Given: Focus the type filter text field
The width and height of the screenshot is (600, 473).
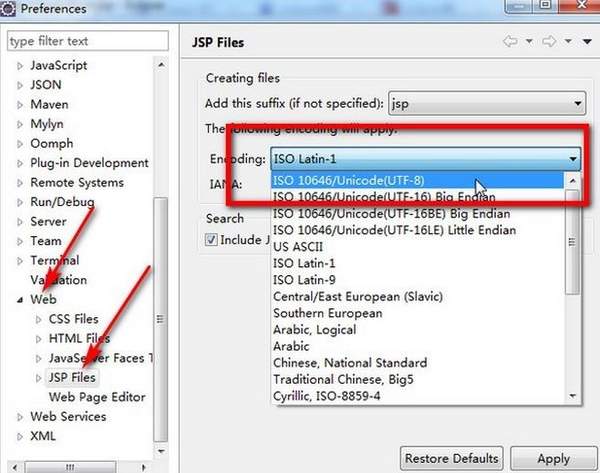Looking at the screenshot, I should pos(88,41).
